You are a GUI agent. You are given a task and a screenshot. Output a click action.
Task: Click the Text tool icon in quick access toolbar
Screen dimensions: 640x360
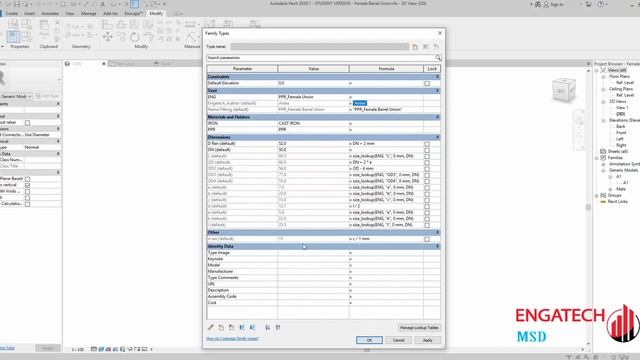point(102,4)
